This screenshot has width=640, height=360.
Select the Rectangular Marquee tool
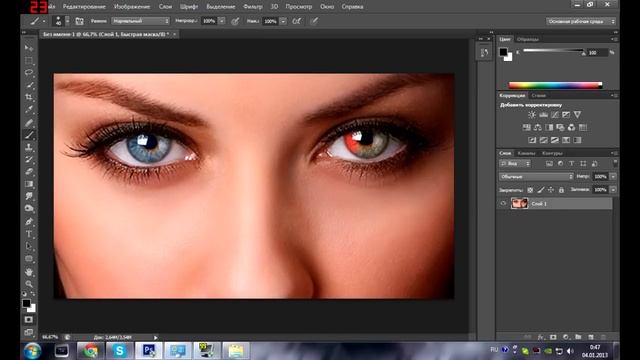(x=29, y=61)
